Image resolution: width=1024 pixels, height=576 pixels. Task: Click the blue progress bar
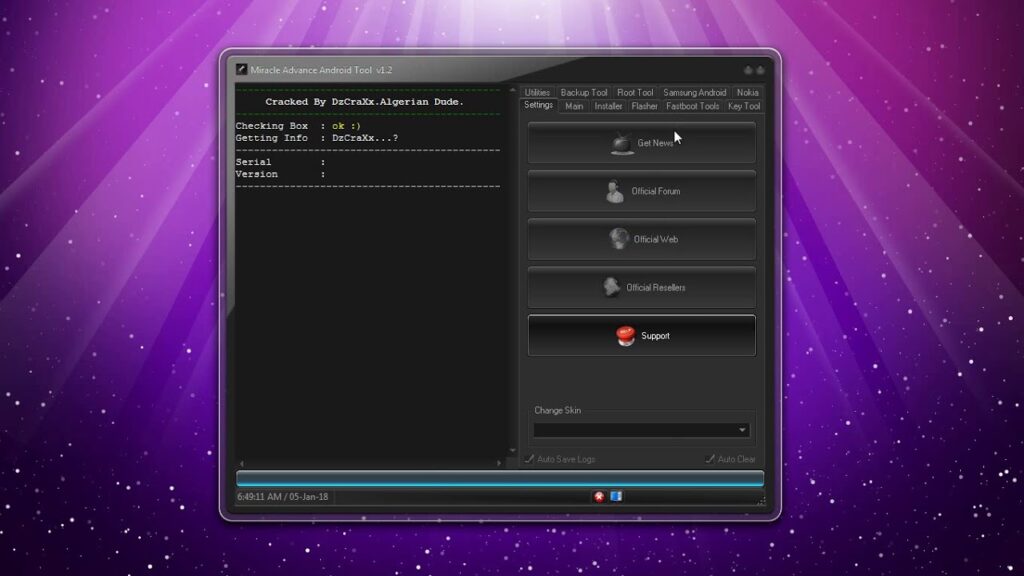(x=500, y=478)
